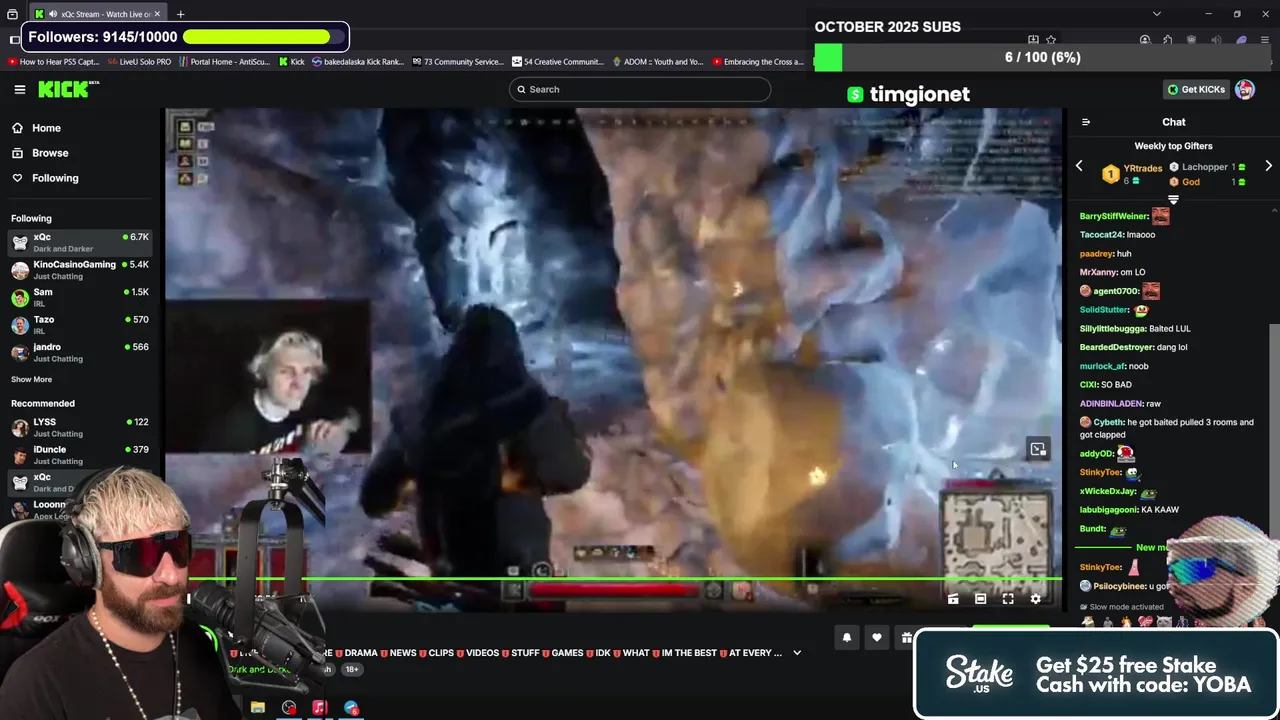Click Lachopper in top gifters
The height and width of the screenshot is (720, 1280).
1204,167
